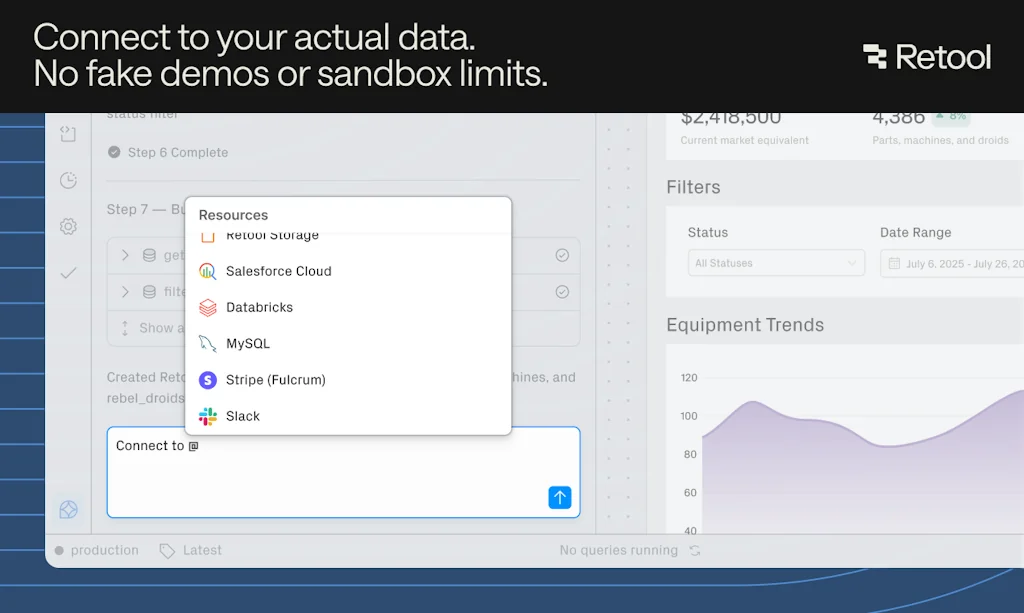This screenshot has width=1024, height=613.
Task: Open the query history clock icon in sidebar
Action: (69, 180)
